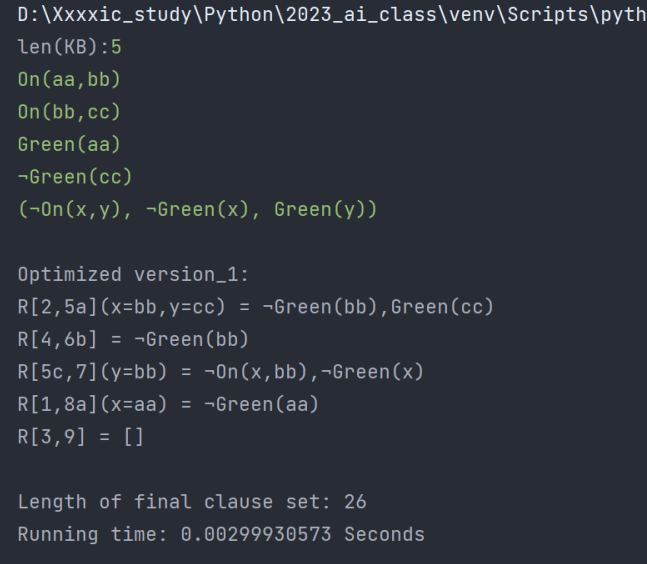647x564 pixels.
Task: Click the ¬Green(cc) clause line
Action: [x=75, y=177]
